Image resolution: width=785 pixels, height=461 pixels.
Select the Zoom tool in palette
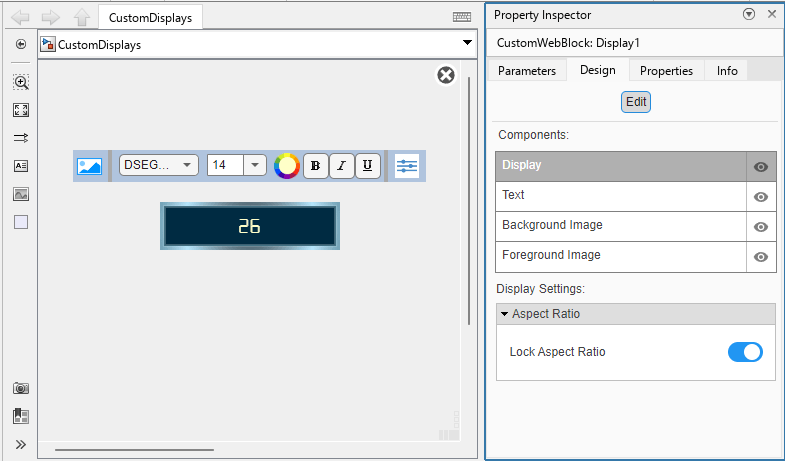click(21, 82)
